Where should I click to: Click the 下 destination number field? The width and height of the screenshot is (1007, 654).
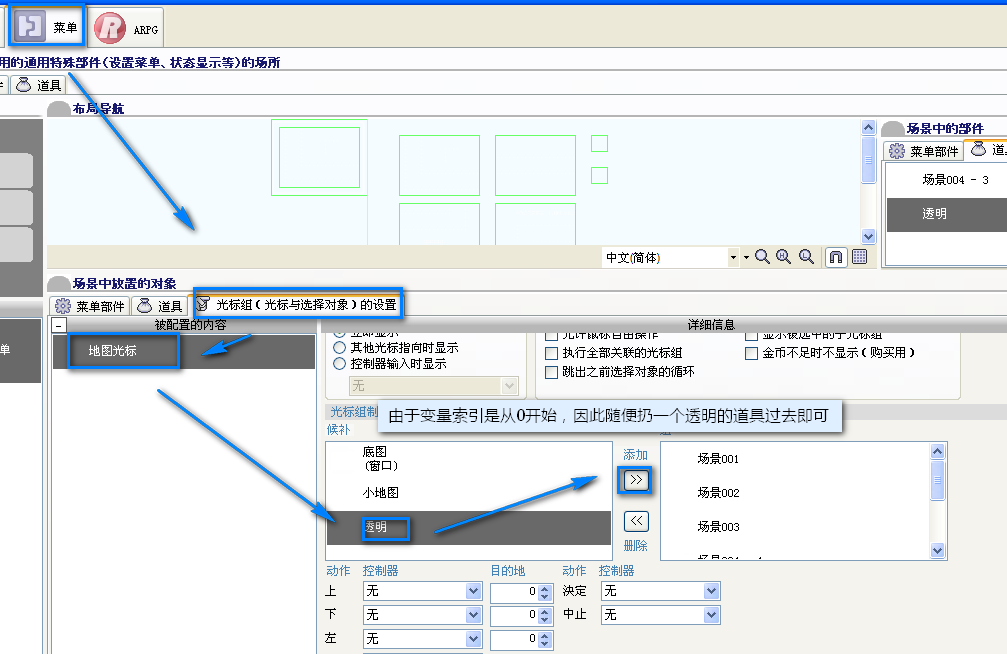(514, 615)
